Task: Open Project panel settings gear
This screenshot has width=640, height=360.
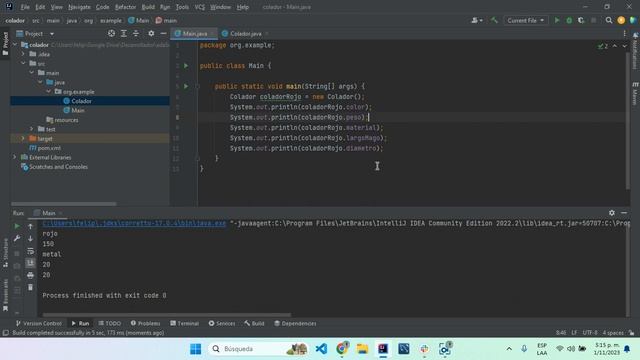Action: coord(151,33)
